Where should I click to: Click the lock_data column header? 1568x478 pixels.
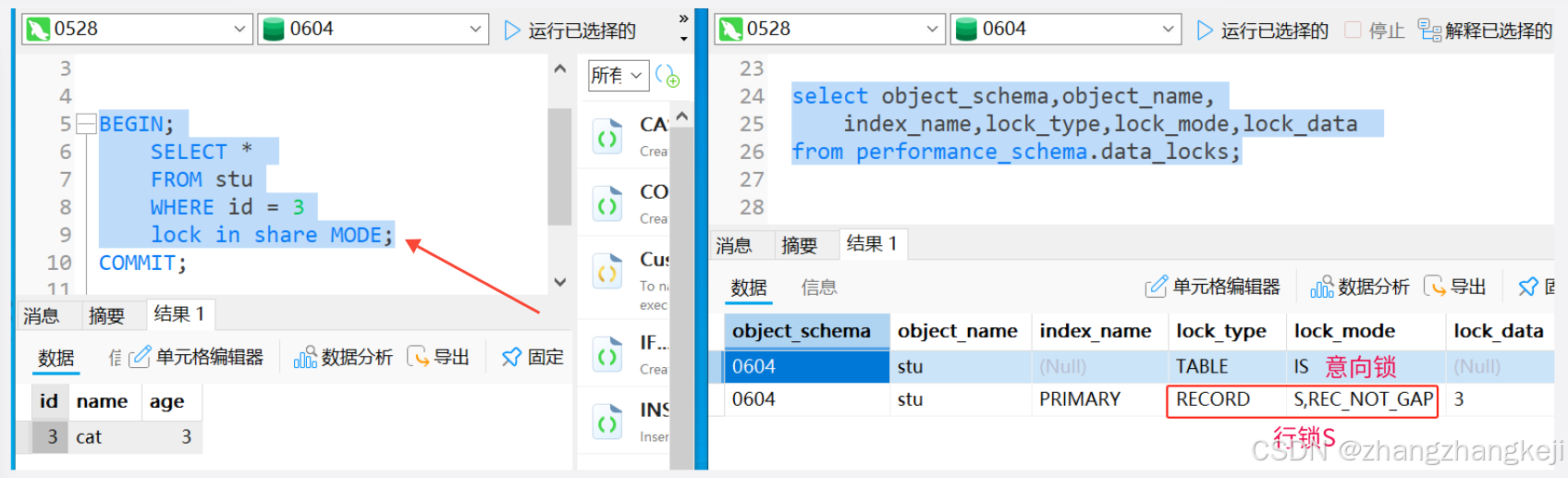click(x=1499, y=331)
